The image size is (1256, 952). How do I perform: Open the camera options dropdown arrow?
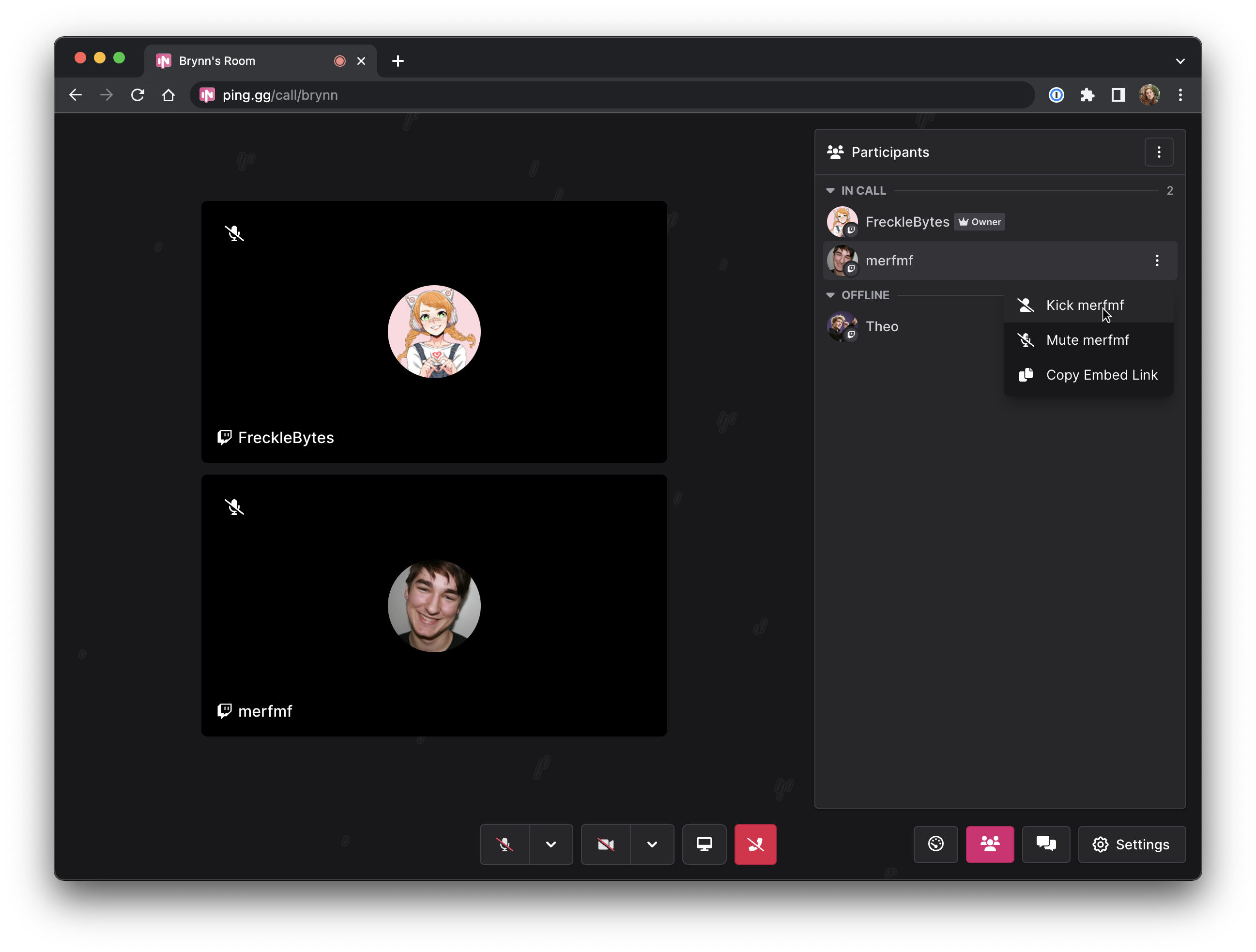tap(652, 844)
